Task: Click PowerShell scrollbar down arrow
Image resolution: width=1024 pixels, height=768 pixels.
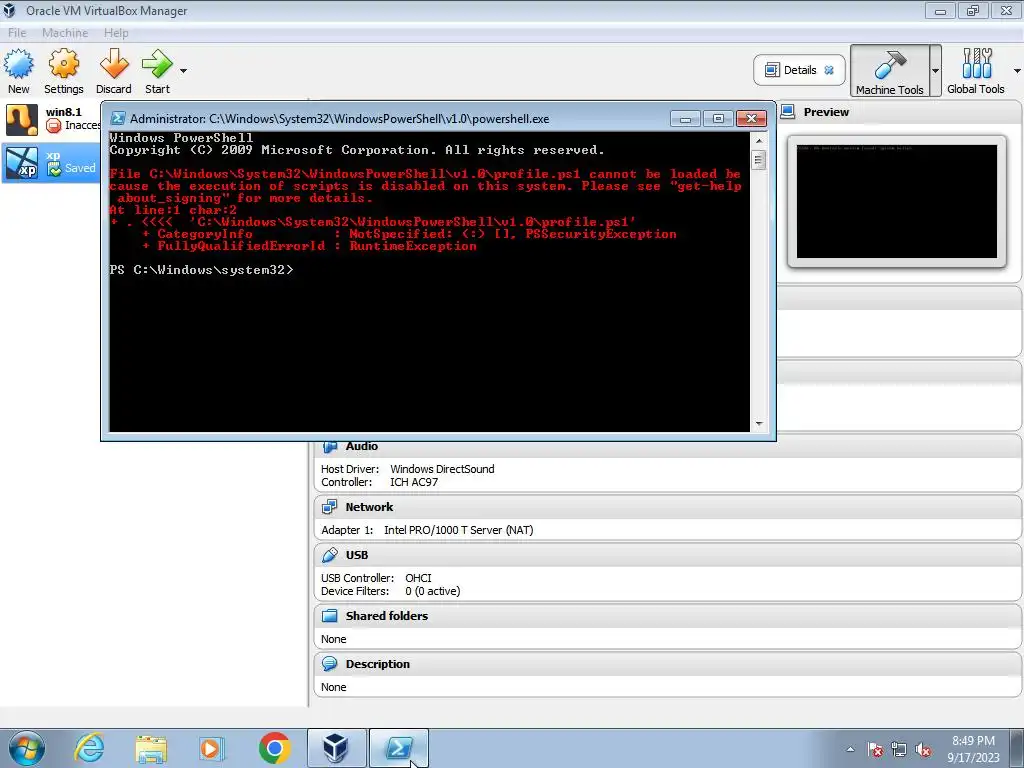Action: [759, 424]
